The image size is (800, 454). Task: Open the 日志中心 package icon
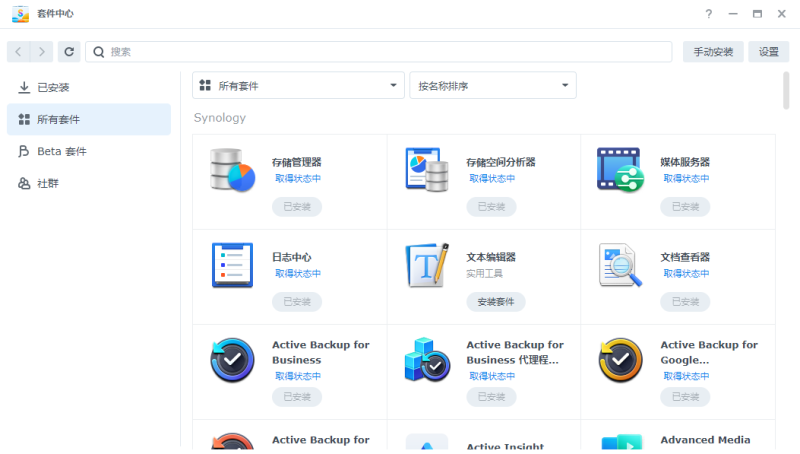pyautogui.click(x=232, y=265)
